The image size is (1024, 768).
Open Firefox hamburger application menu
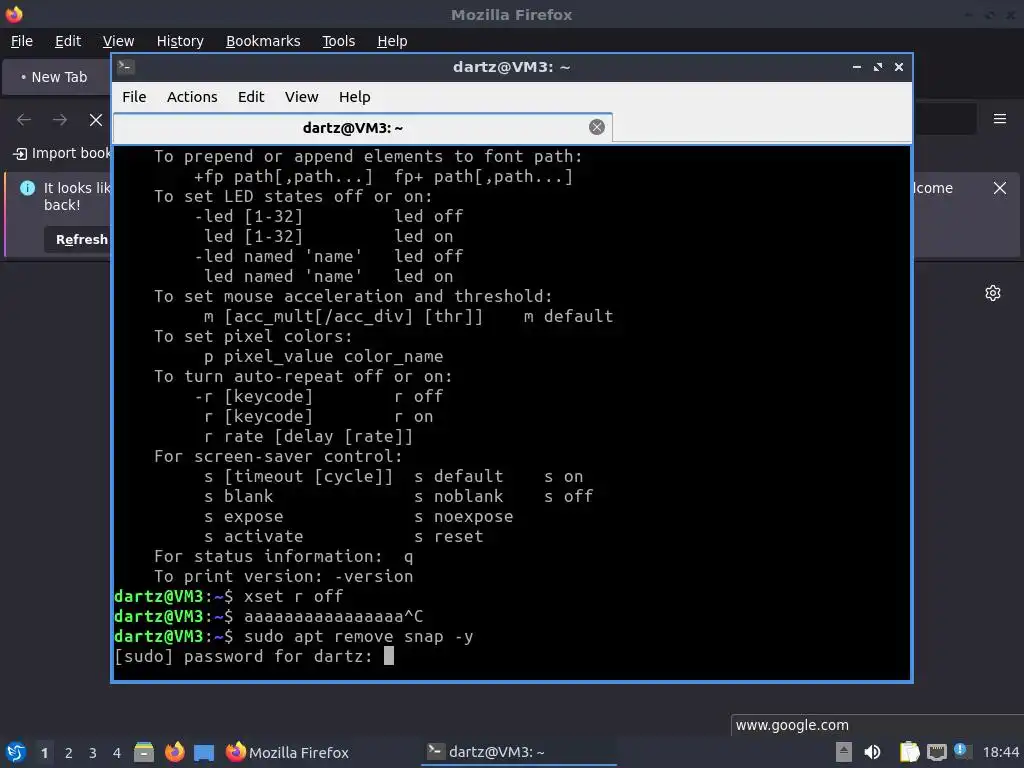[999, 119]
